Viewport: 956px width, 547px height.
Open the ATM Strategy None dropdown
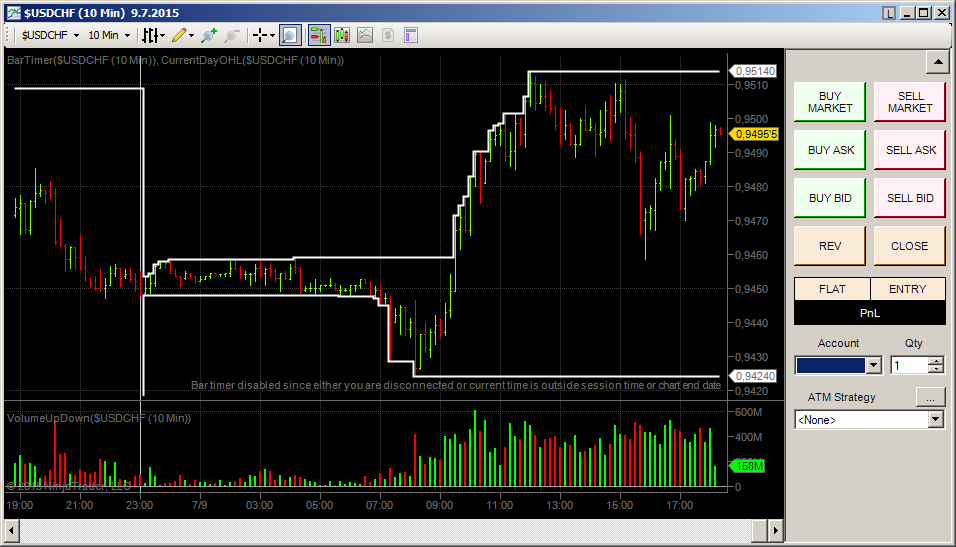coord(869,420)
